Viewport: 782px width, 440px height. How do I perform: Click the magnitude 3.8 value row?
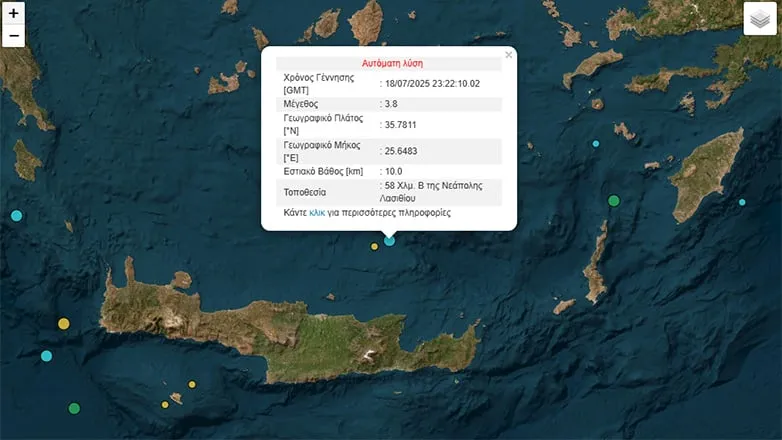(x=389, y=104)
